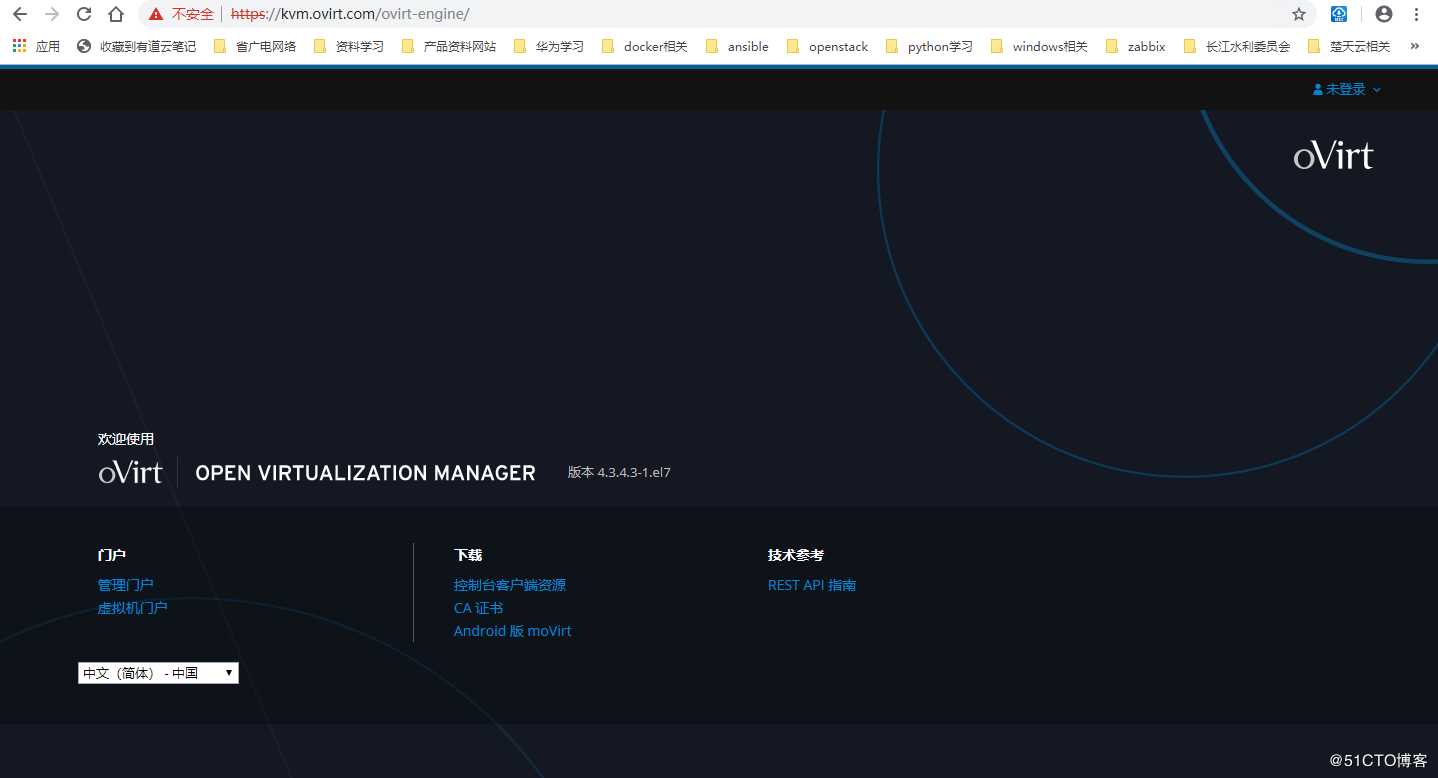
Task: Open the 资料学习 bookmark folder
Action: 349,46
